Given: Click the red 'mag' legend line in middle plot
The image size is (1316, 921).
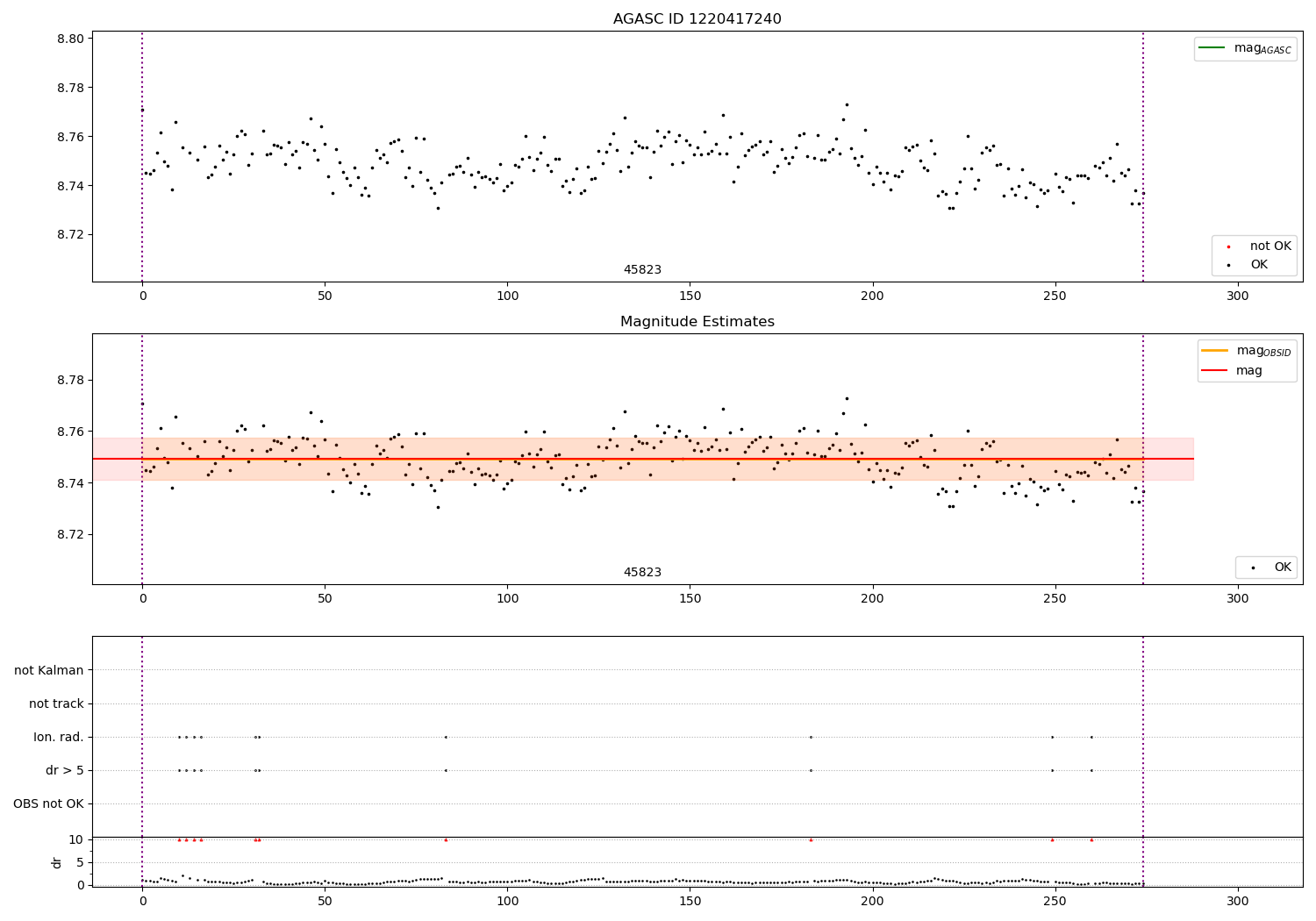Looking at the screenshot, I should [x=1215, y=371].
